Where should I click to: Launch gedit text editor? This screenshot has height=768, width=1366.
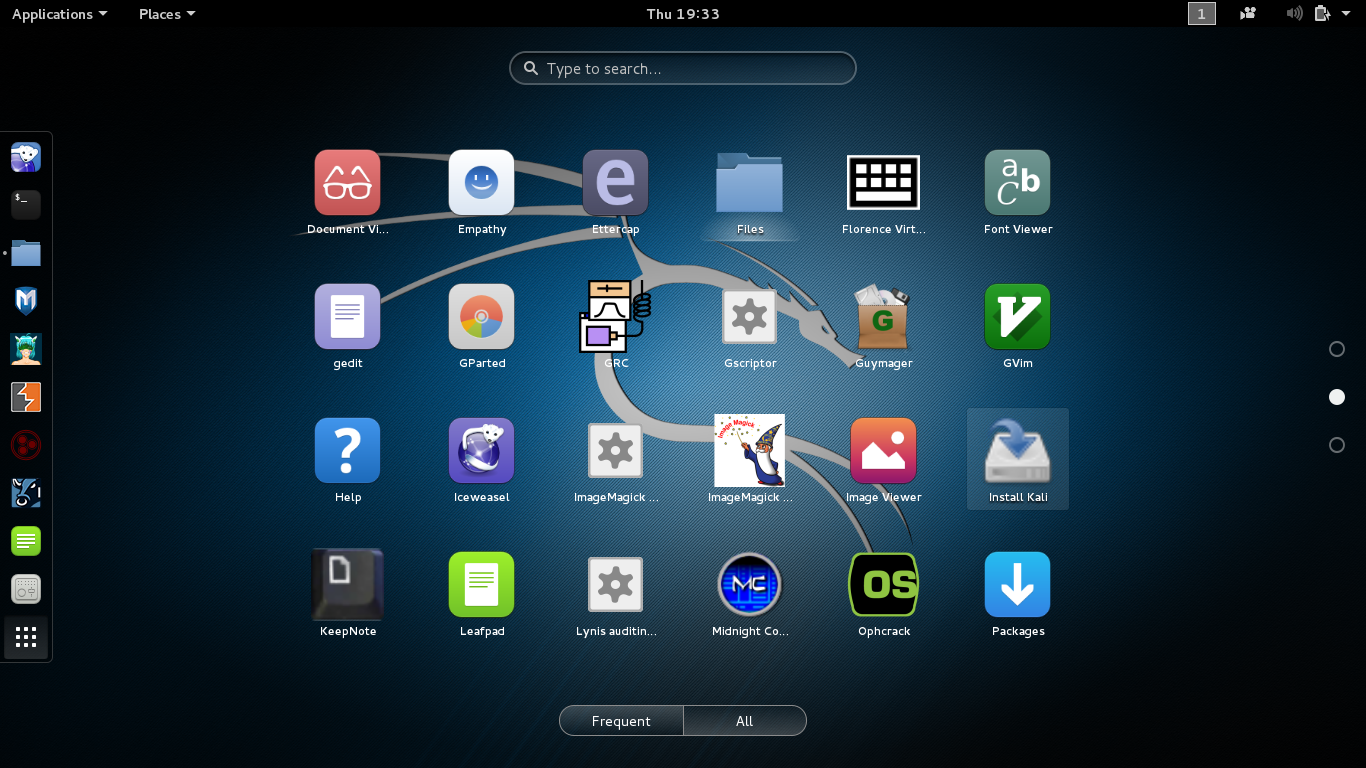click(x=347, y=317)
